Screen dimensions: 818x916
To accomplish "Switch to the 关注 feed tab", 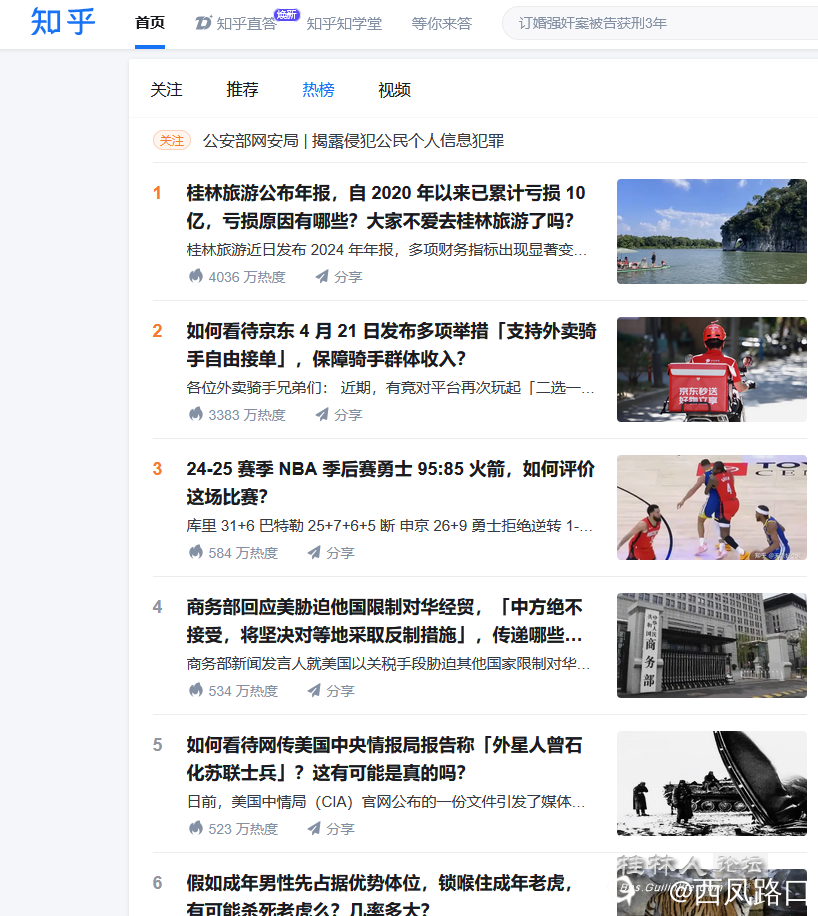I will pos(167,89).
